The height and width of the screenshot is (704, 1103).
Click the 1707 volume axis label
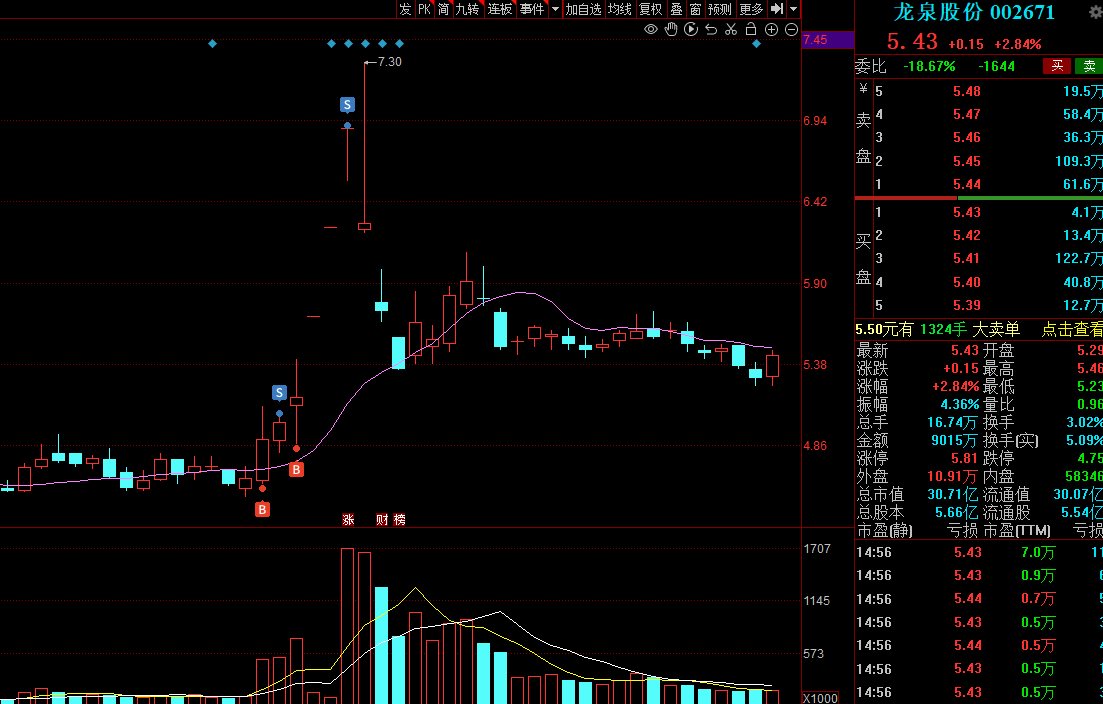[817, 549]
